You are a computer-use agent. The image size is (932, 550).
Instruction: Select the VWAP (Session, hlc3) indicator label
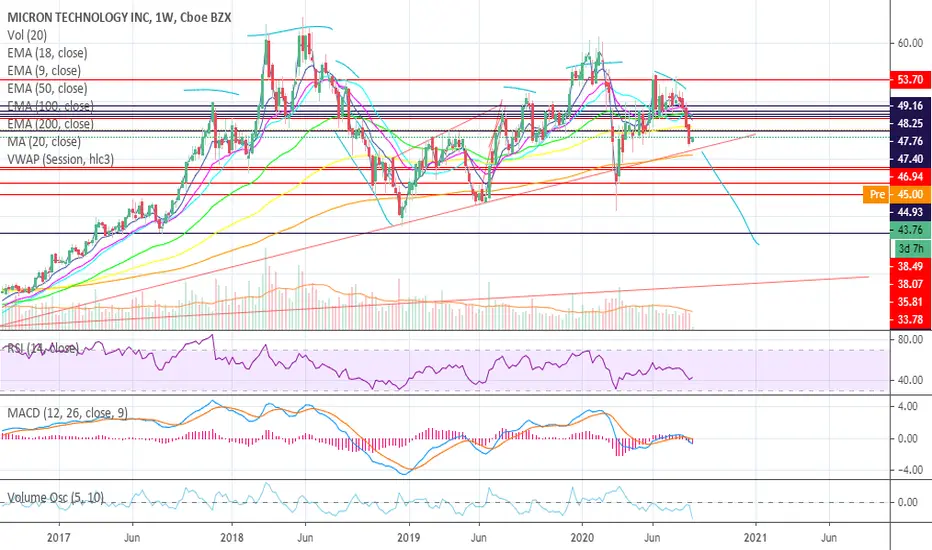pos(61,159)
